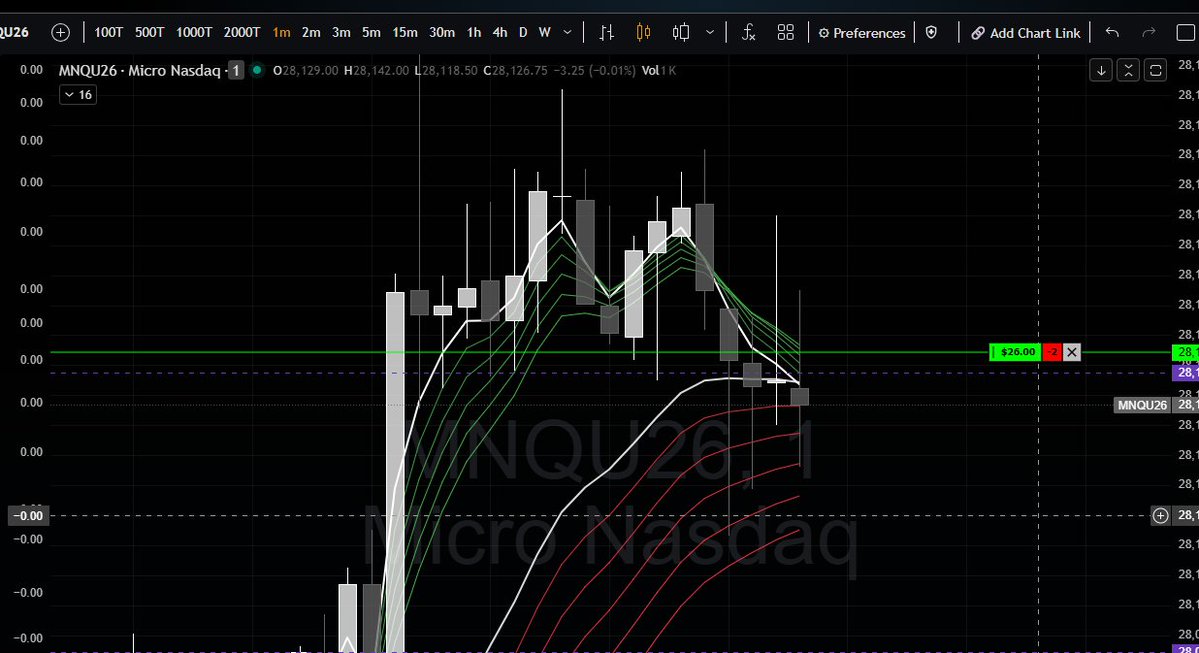Click the MNQU26 price axis label
The height and width of the screenshot is (653, 1199).
click(1142, 404)
